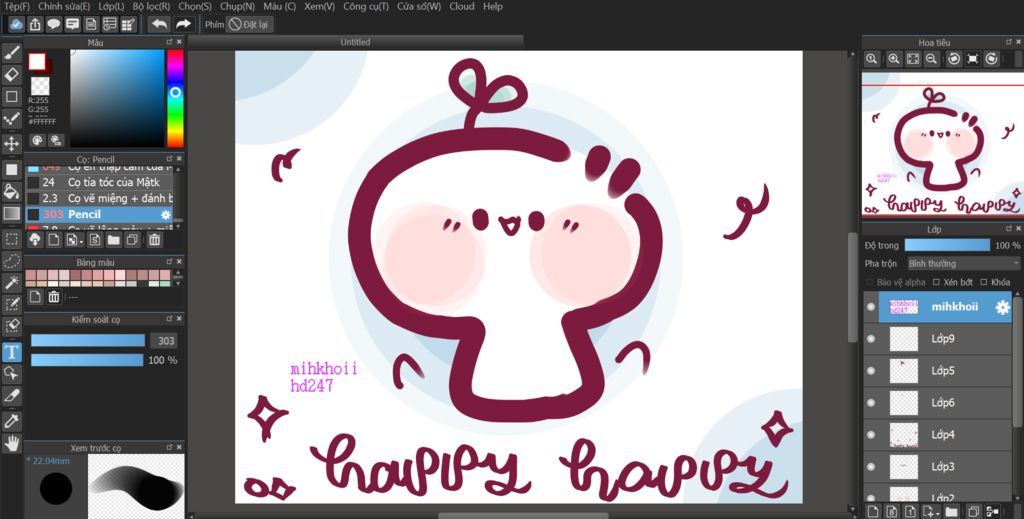Hide the mihkhoii layer
The width and height of the screenshot is (1024, 519).
(871, 307)
